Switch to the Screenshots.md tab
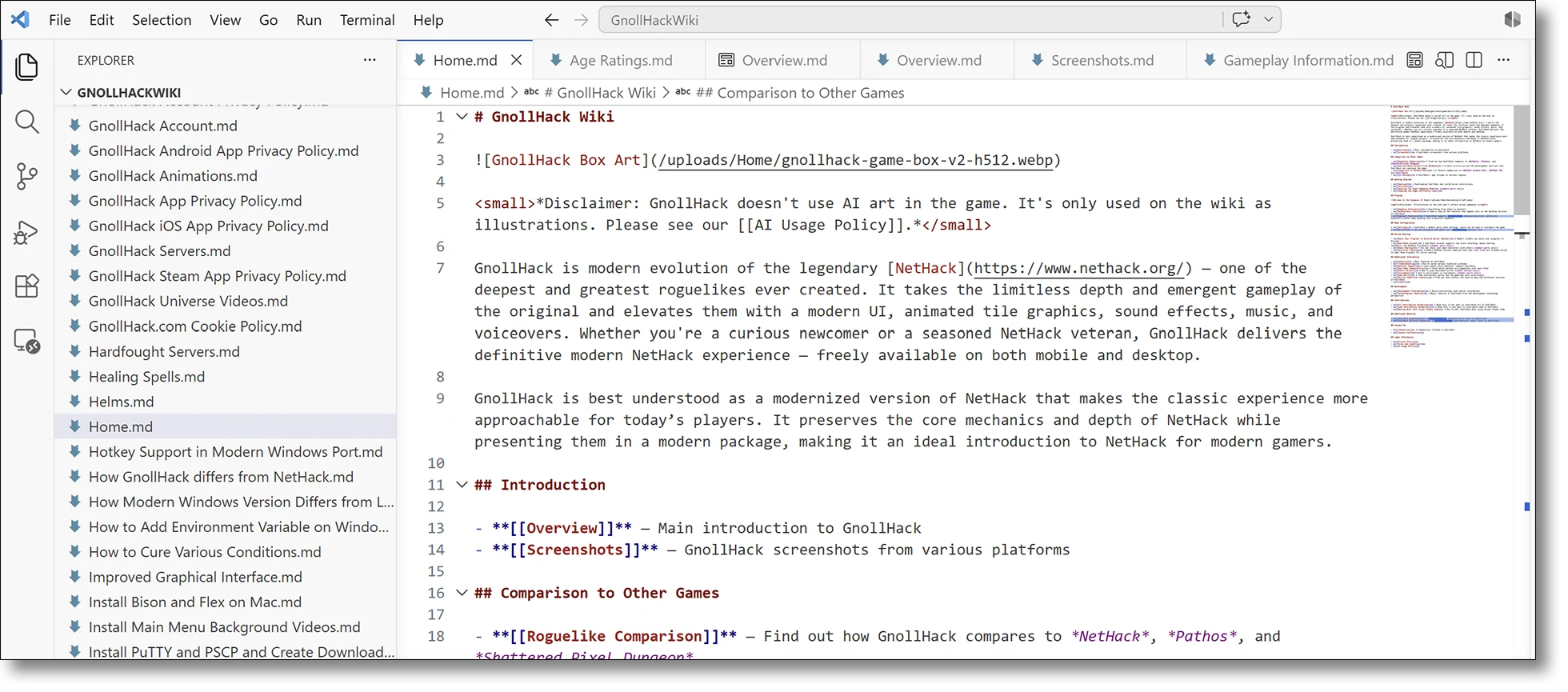Viewport: 1568px width, 692px height. (1101, 60)
